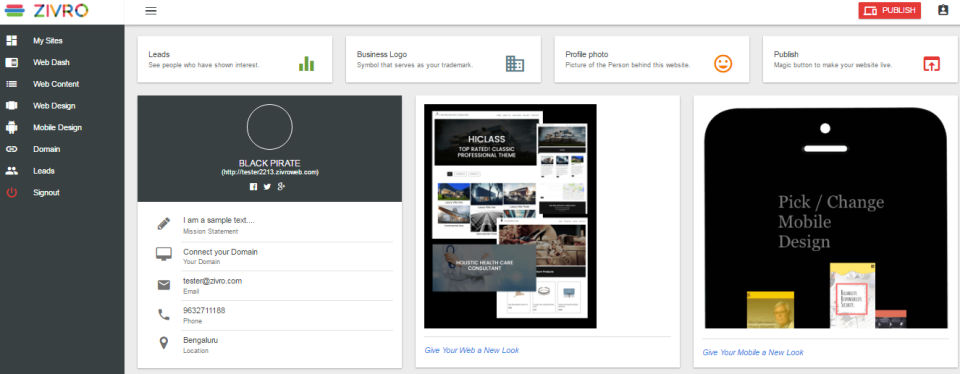Click the mobile design phone preview

pyautogui.click(x=825, y=218)
